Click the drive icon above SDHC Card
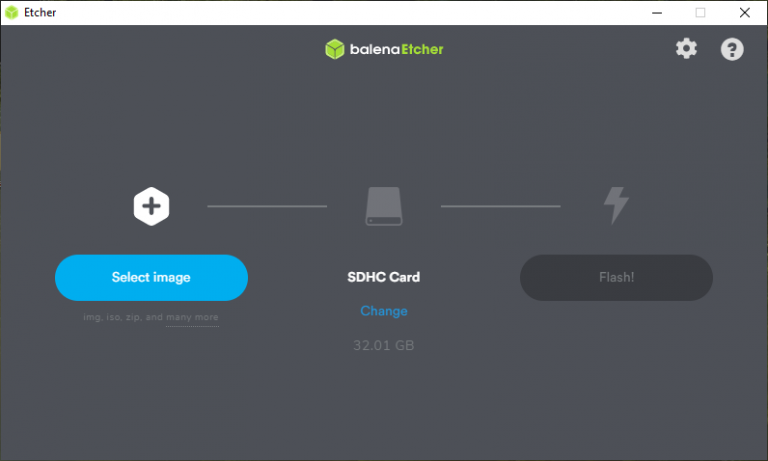768x461 pixels. coord(384,206)
